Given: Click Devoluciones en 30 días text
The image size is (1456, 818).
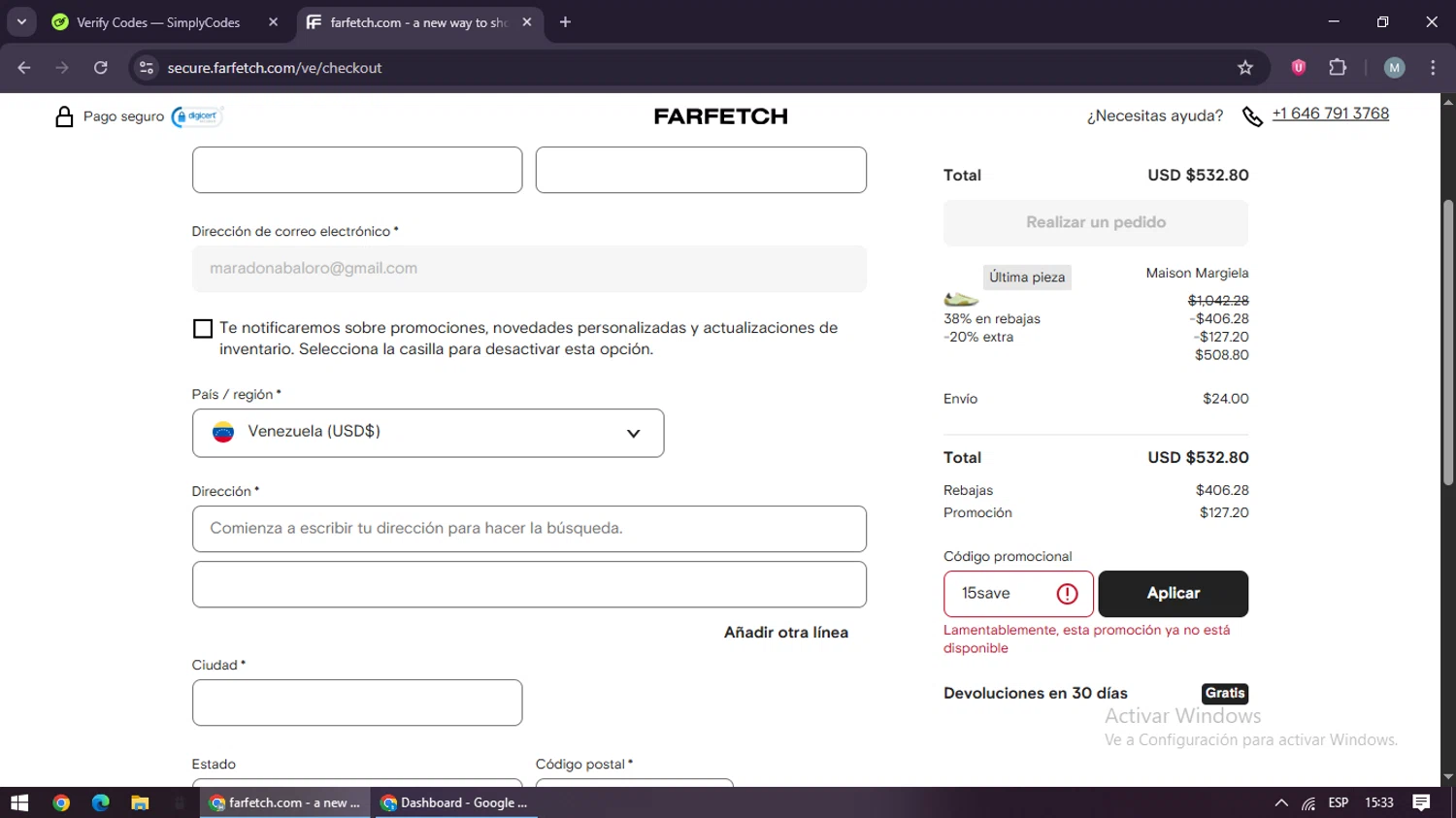Looking at the screenshot, I should click(x=1035, y=693).
